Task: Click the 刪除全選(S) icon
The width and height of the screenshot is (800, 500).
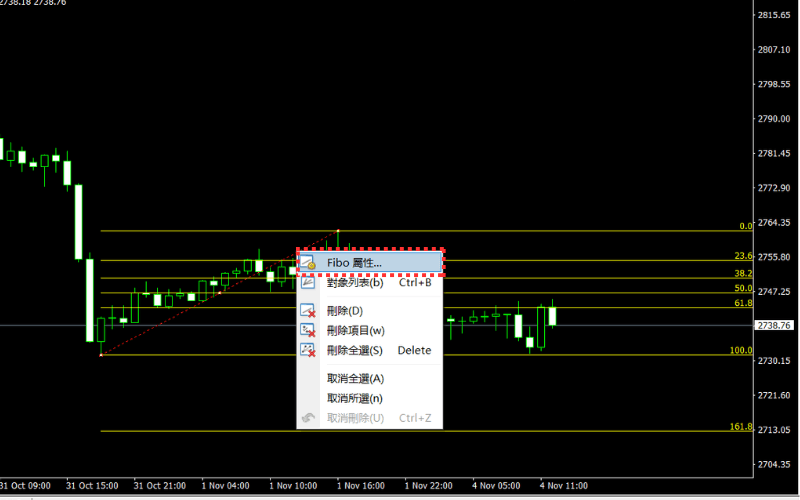Action: coord(308,350)
